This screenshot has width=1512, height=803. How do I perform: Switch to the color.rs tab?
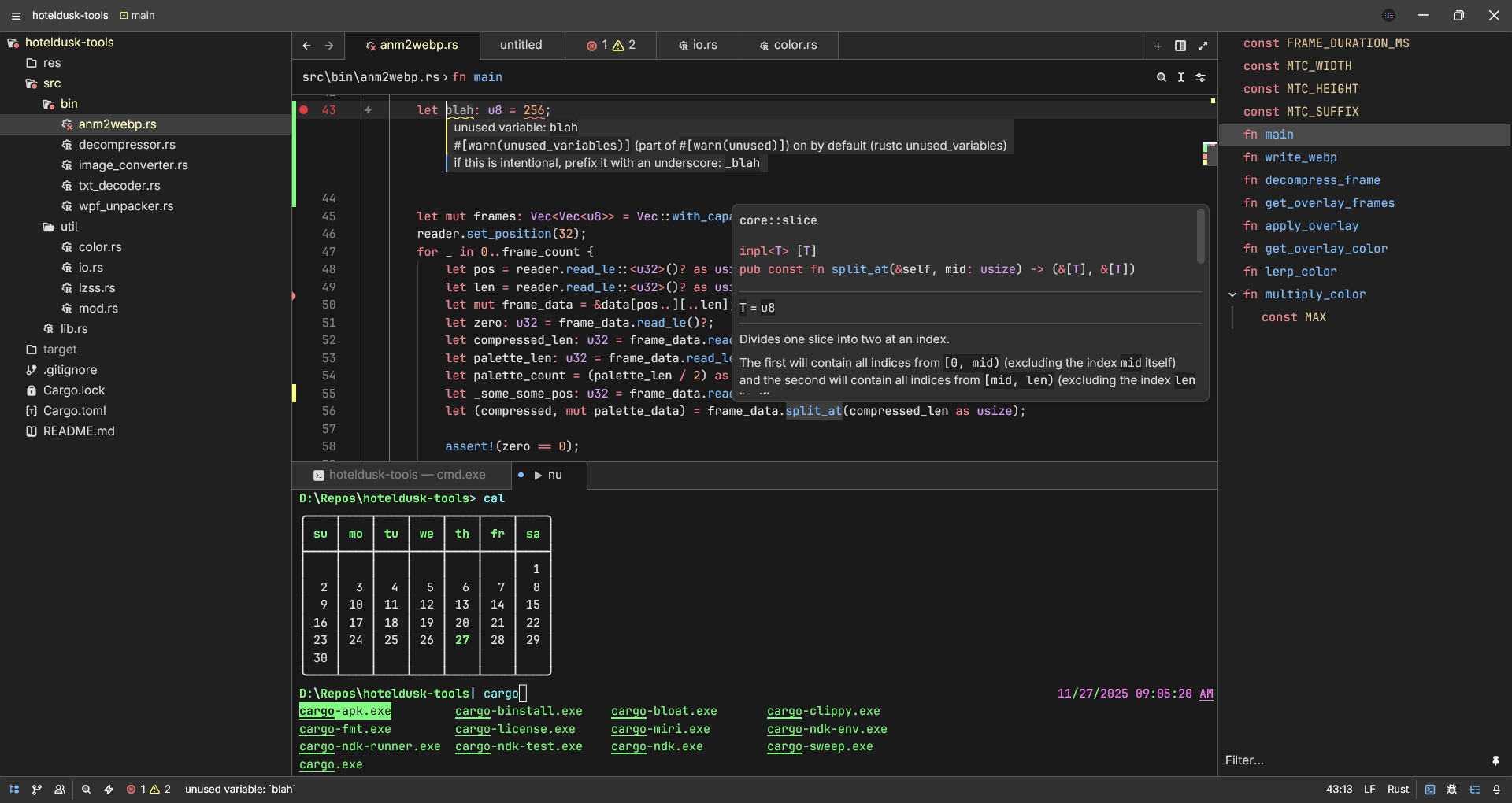[788, 45]
